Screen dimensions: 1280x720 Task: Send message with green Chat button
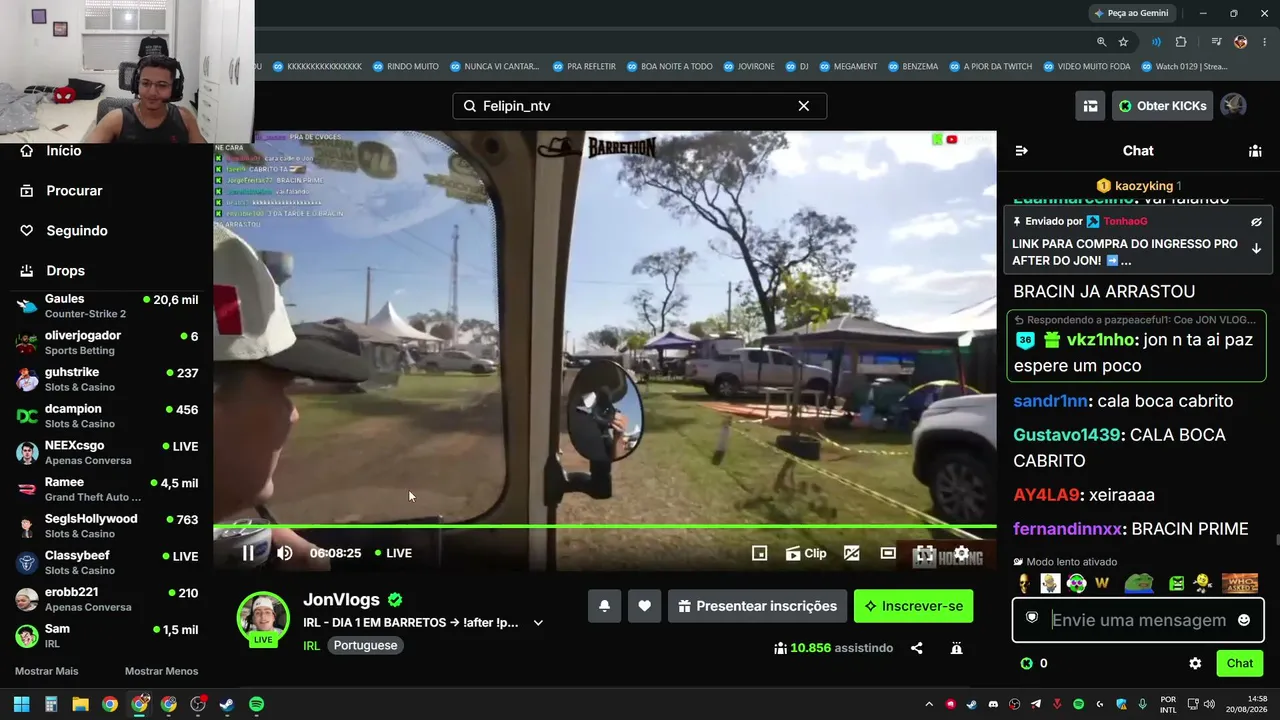tap(1240, 663)
